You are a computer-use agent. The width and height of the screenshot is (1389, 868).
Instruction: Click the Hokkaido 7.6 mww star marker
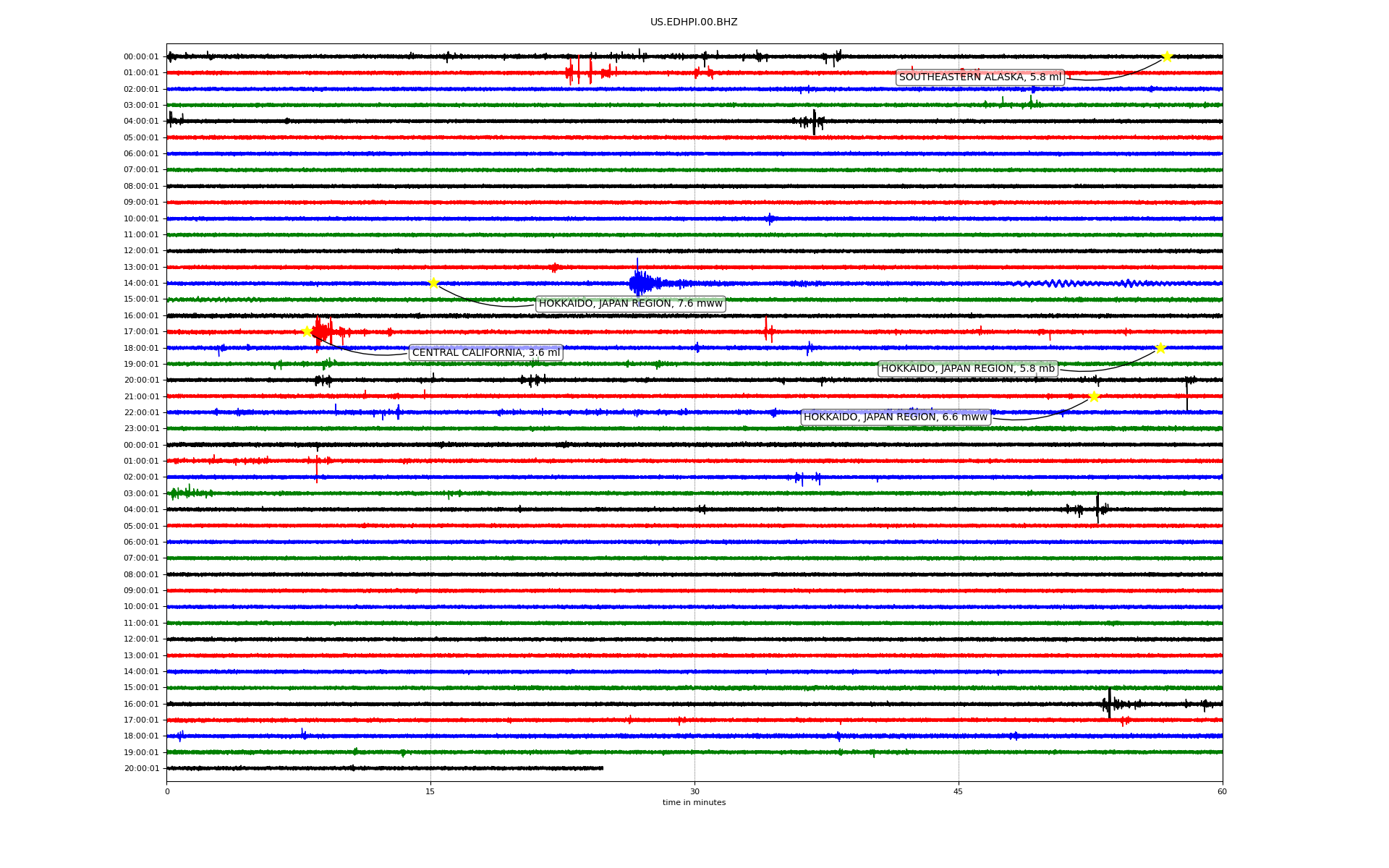click(x=433, y=283)
